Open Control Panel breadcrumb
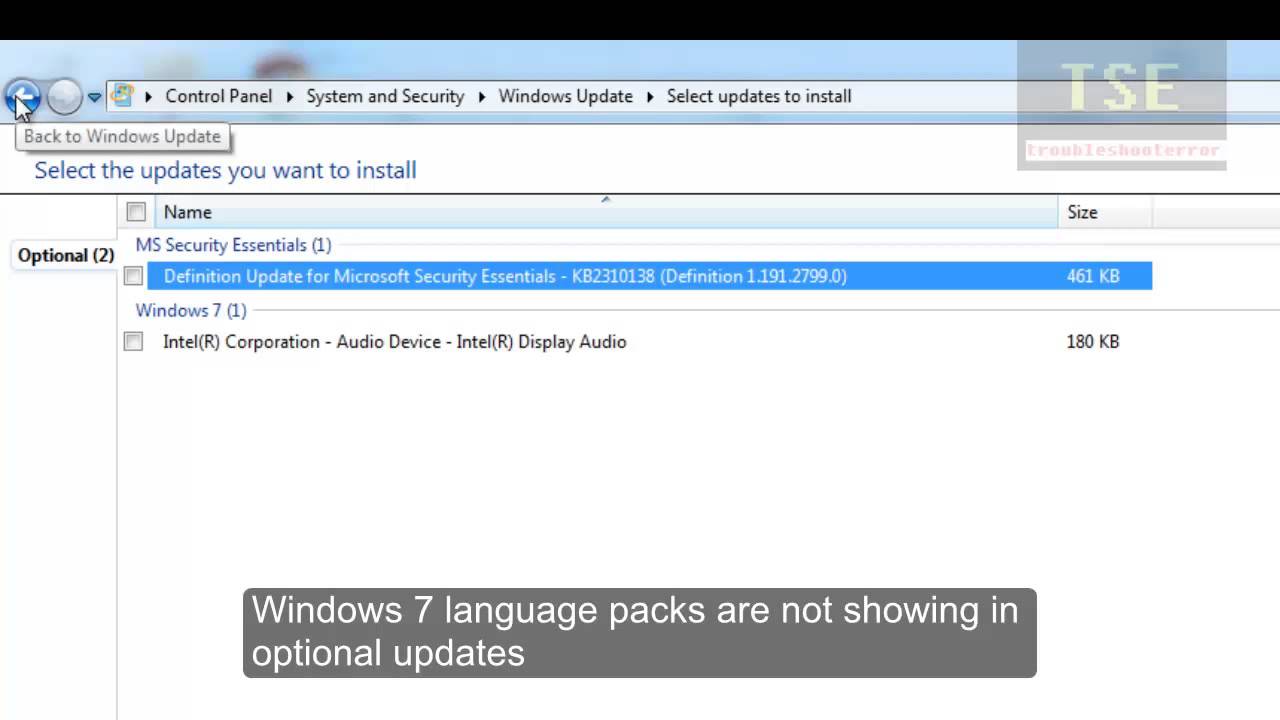 pyautogui.click(x=218, y=96)
